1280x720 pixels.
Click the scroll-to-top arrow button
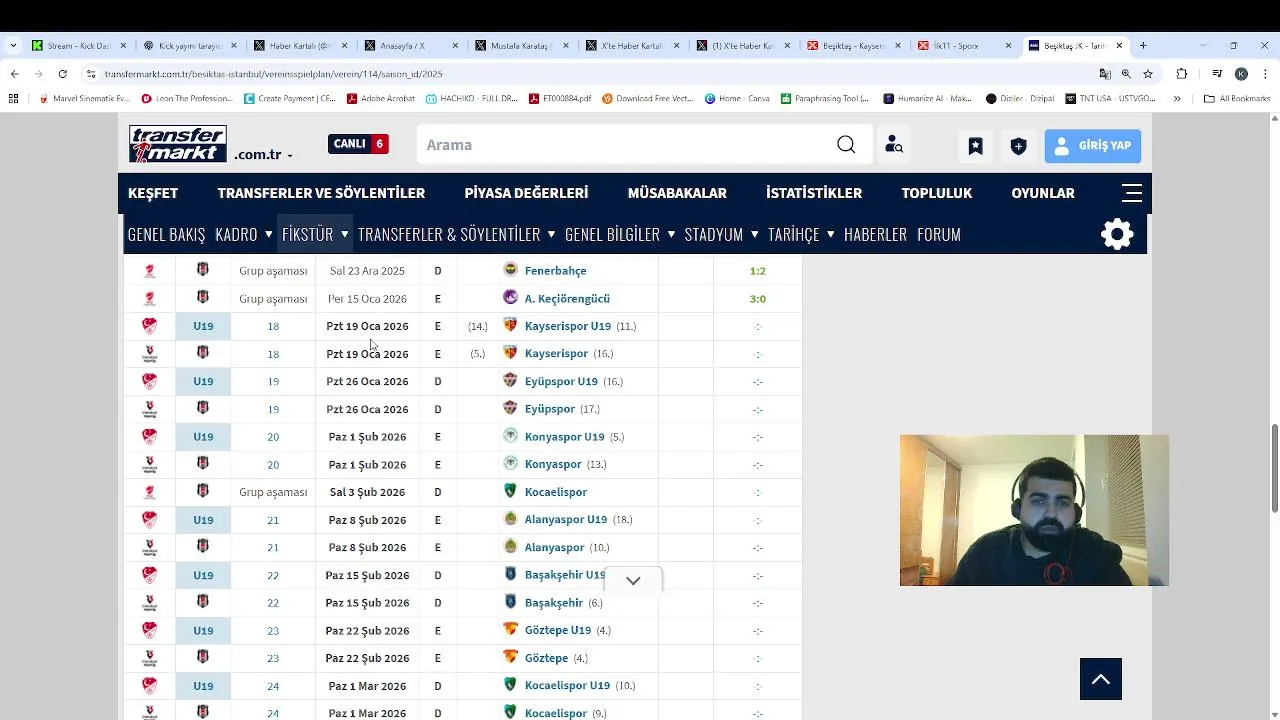[x=1101, y=680]
